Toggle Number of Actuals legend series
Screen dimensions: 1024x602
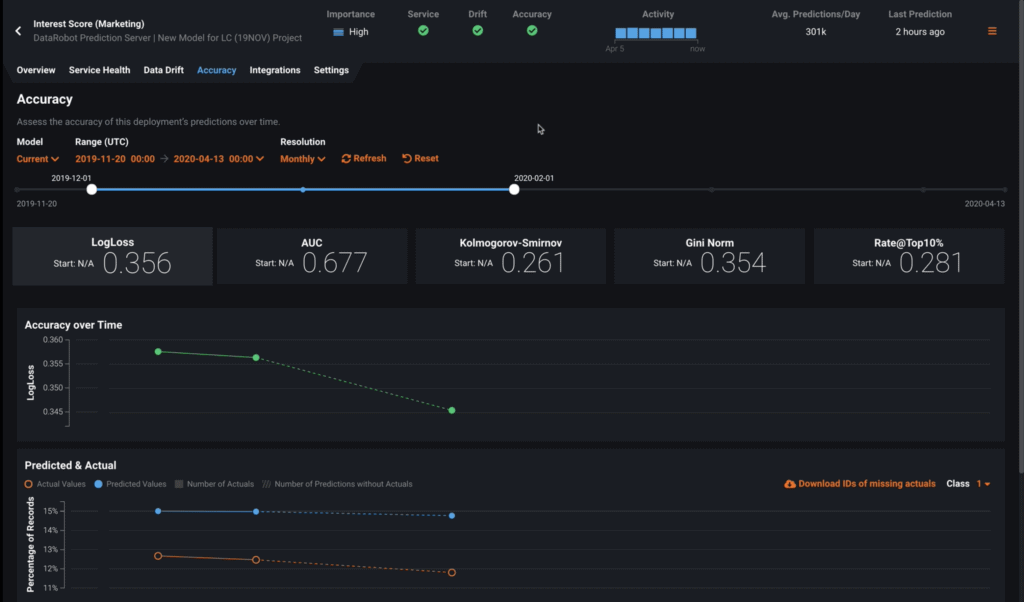tap(214, 484)
